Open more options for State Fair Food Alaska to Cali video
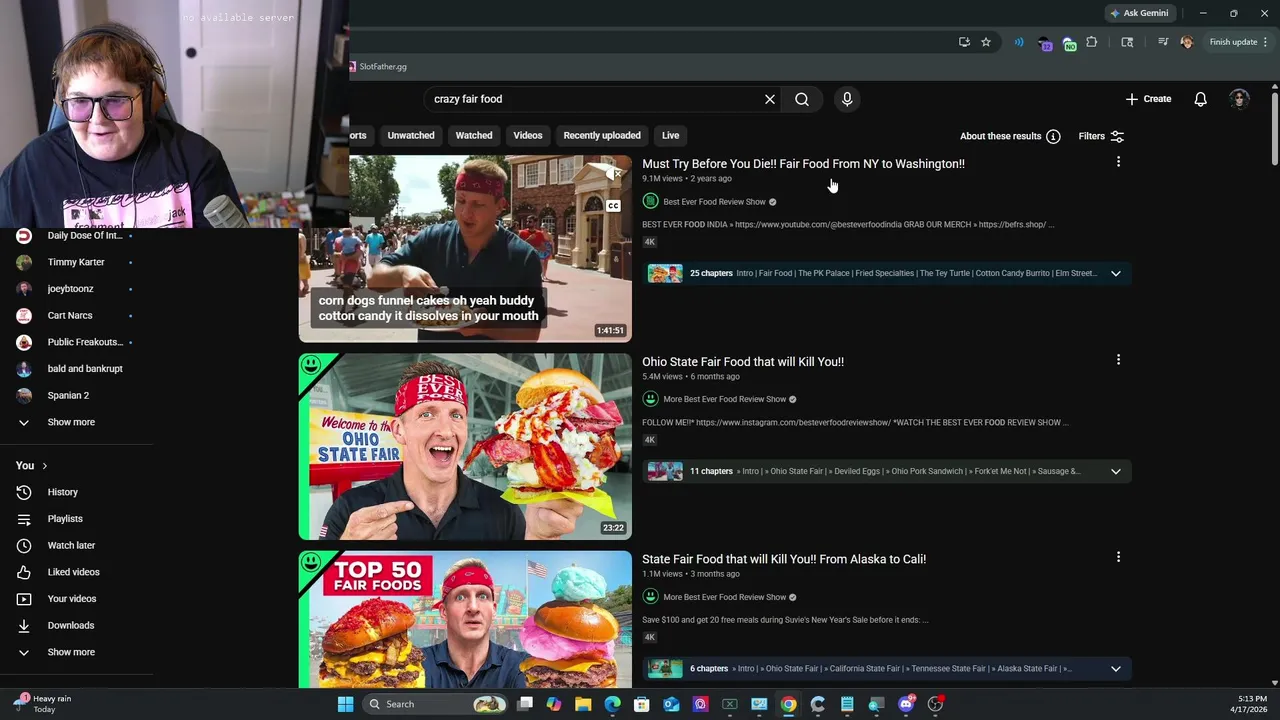This screenshot has height=720, width=1280. (1118, 557)
